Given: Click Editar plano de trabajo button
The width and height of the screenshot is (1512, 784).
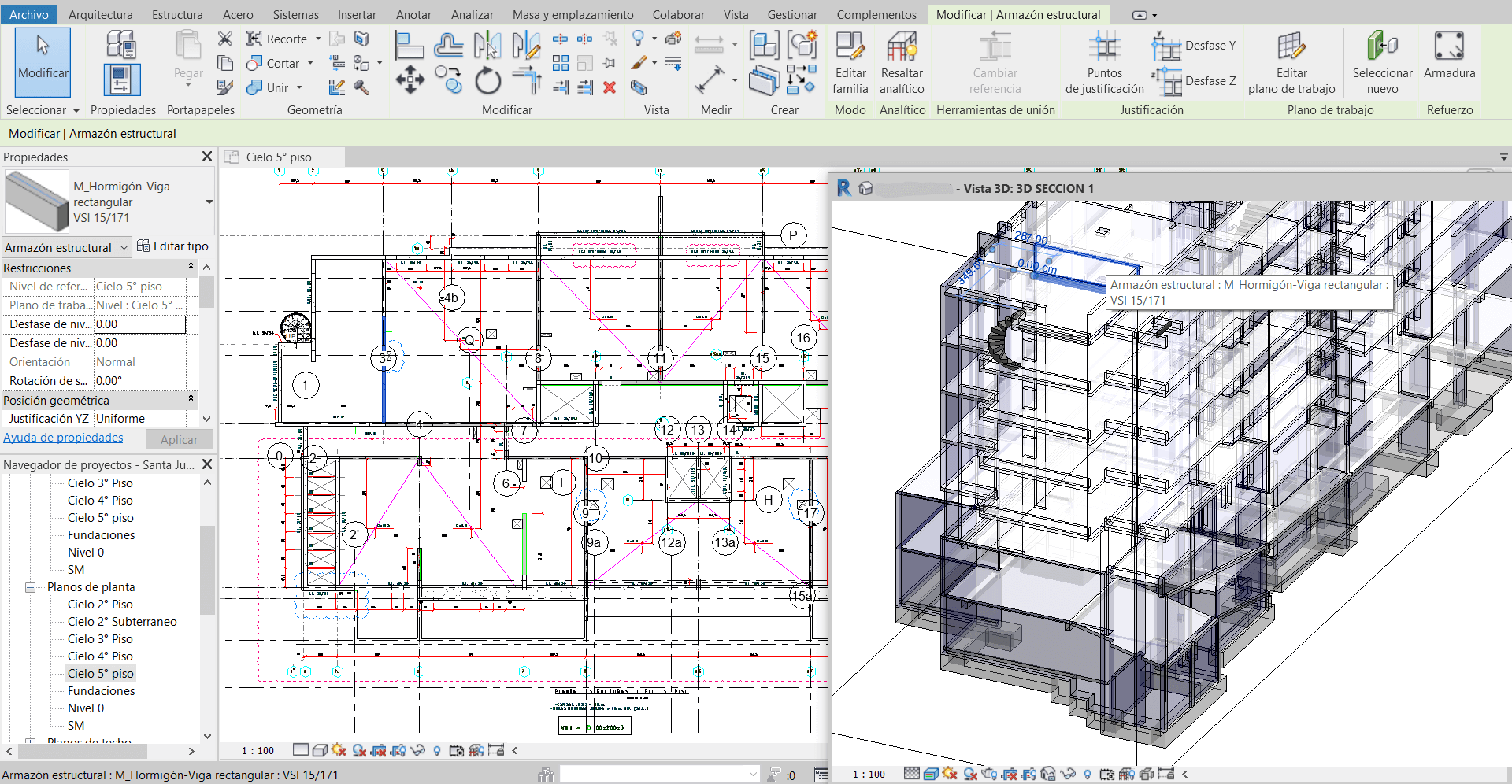Looking at the screenshot, I should point(1291,63).
